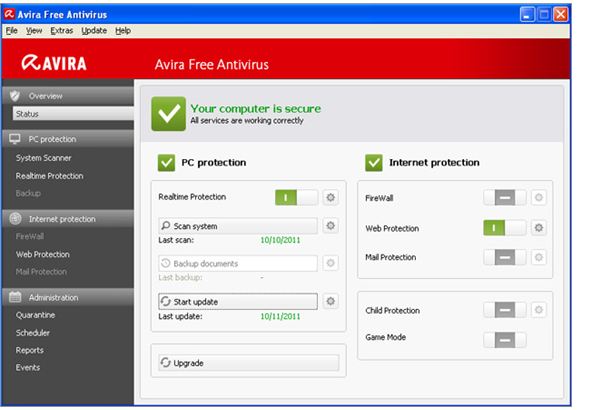
Task: Open Events in sidebar
Action: 28,367
